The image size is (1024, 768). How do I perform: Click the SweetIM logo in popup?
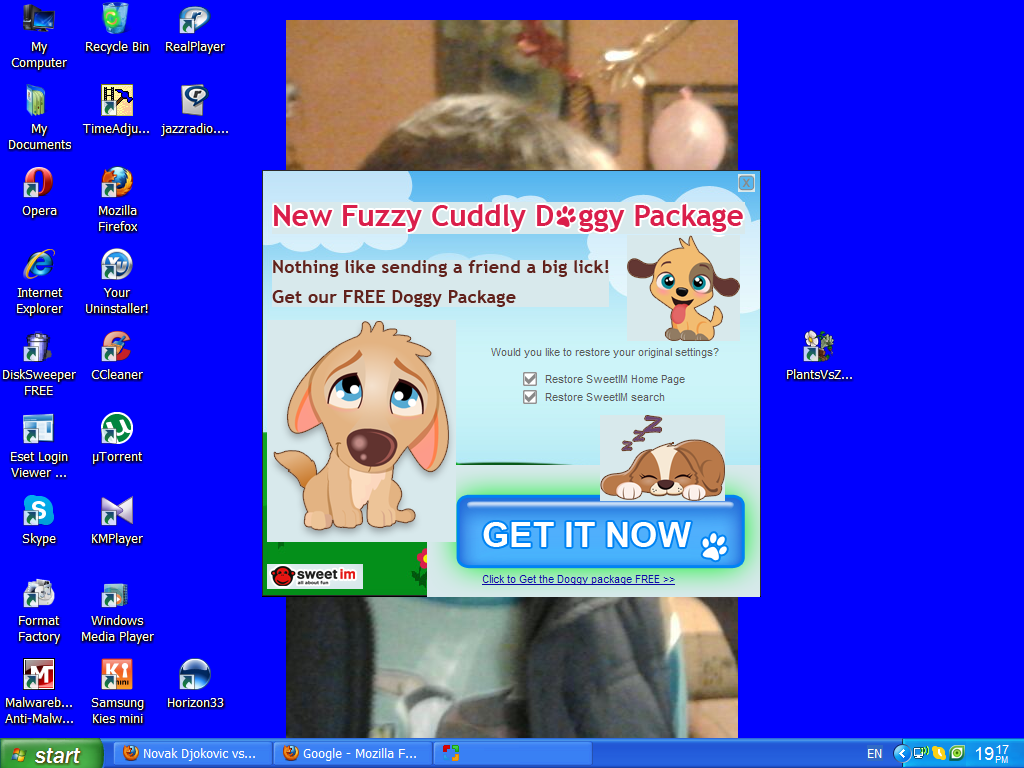click(x=315, y=576)
